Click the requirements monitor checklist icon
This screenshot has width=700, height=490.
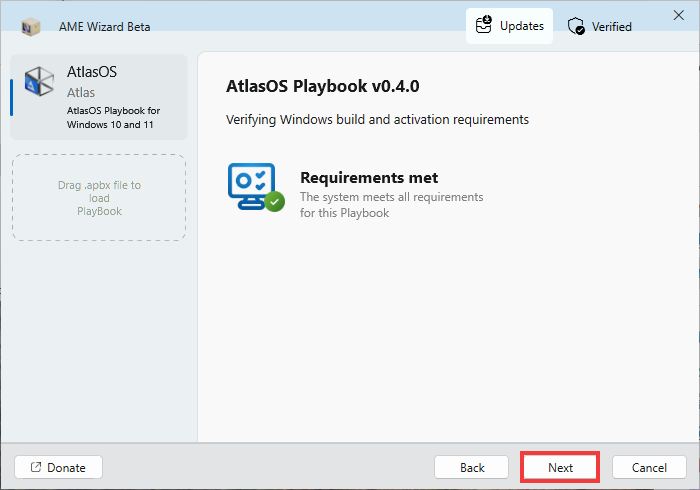[x=252, y=186]
